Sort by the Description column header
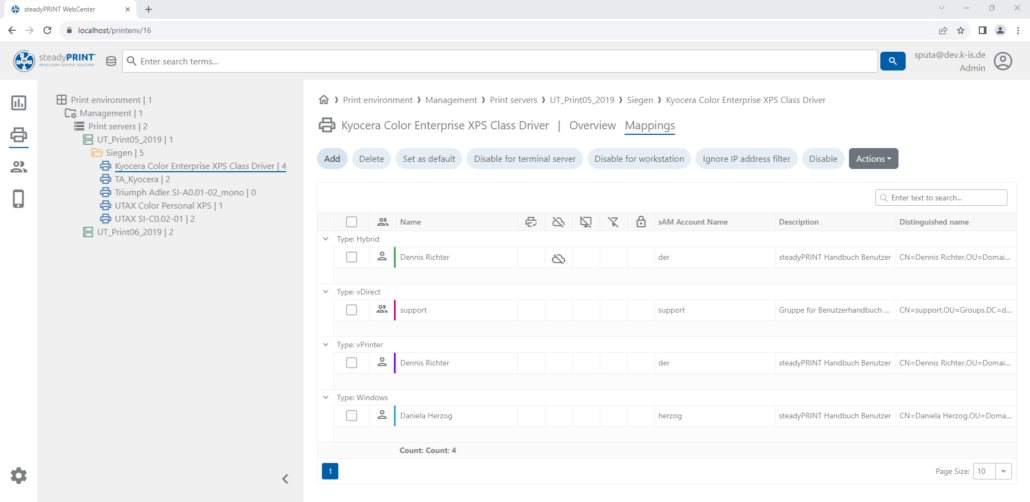This screenshot has height=502, width=1030. (799, 222)
